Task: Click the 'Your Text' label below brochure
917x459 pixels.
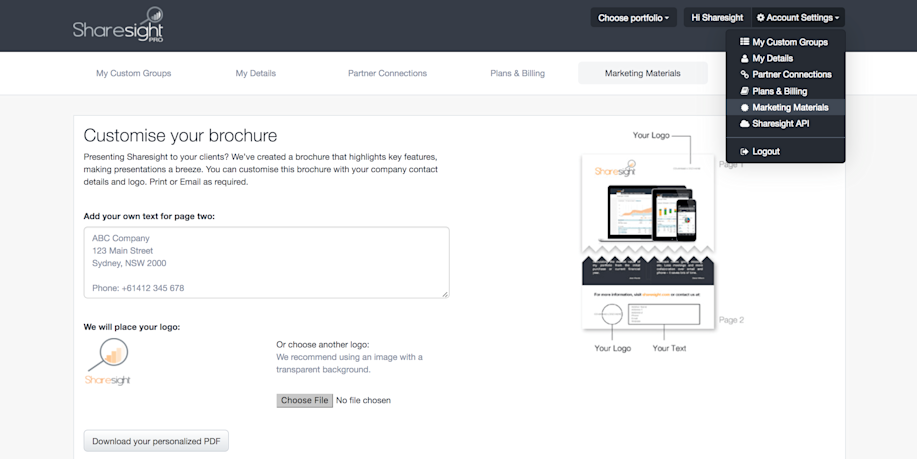Action: point(669,348)
